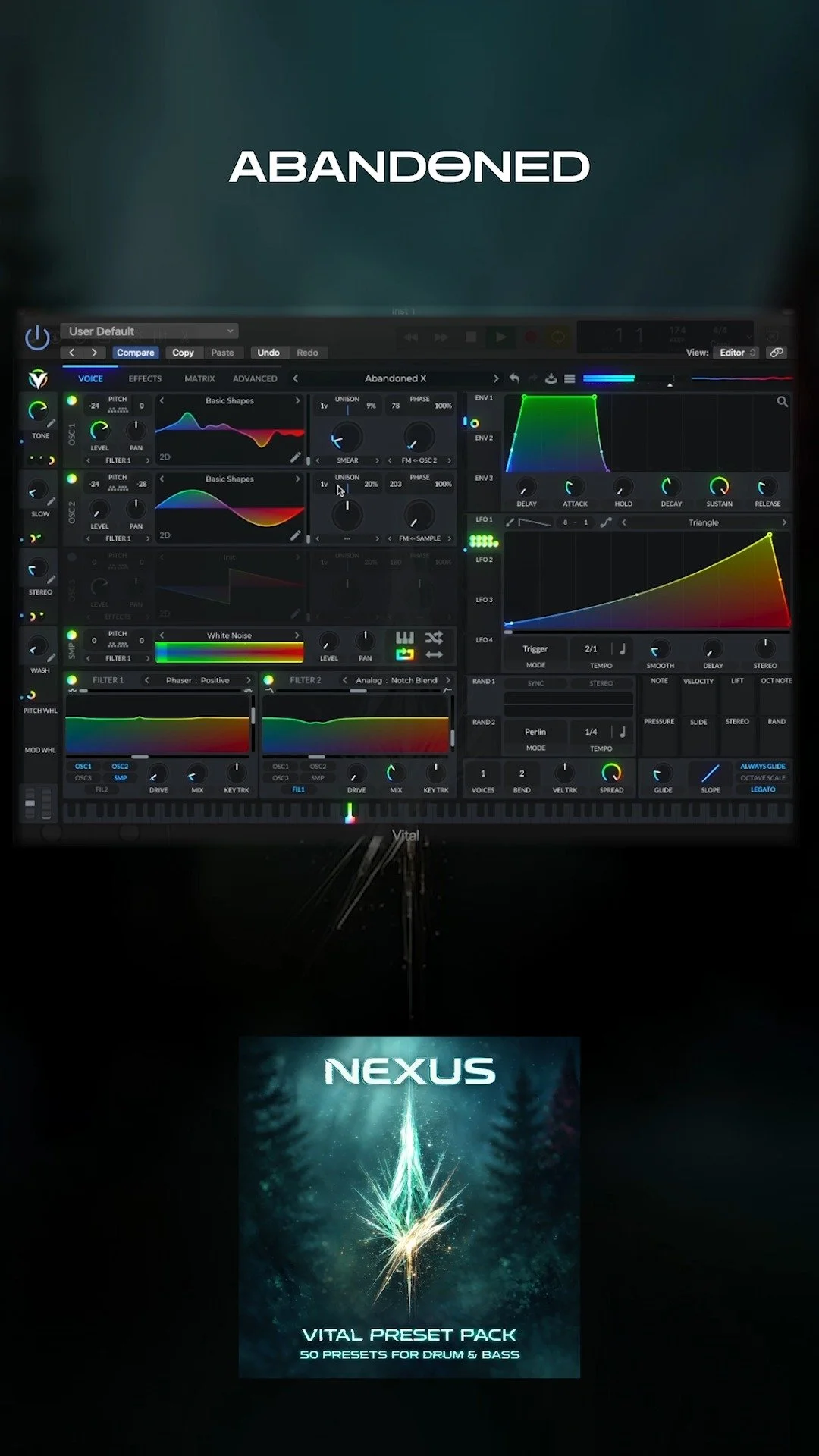Toggle Filter 2 on/off light

click(268, 679)
